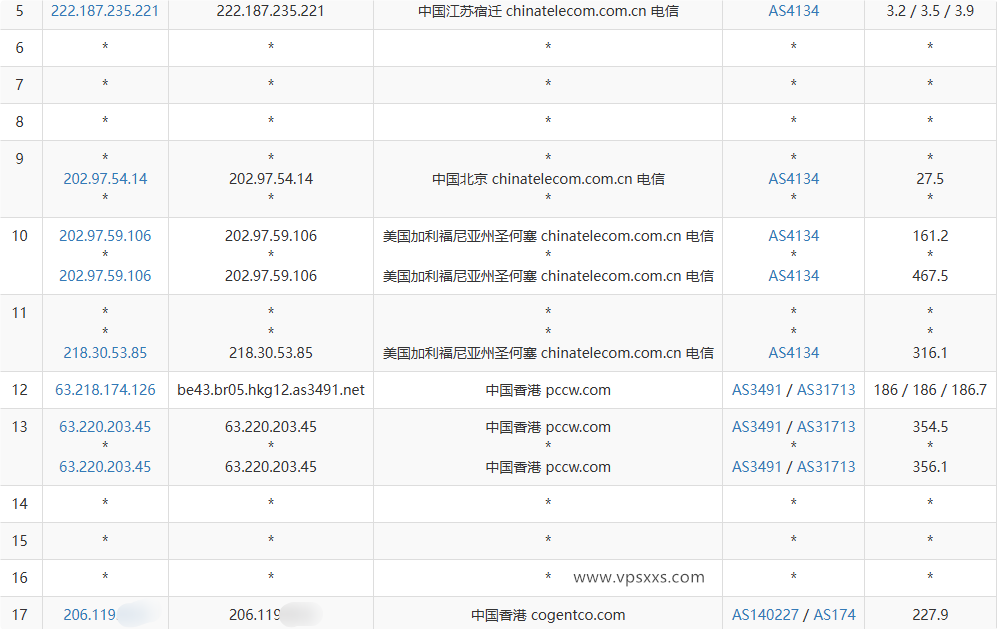Click AS4134 link in hop 9 Beijing row

pos(793,179)
